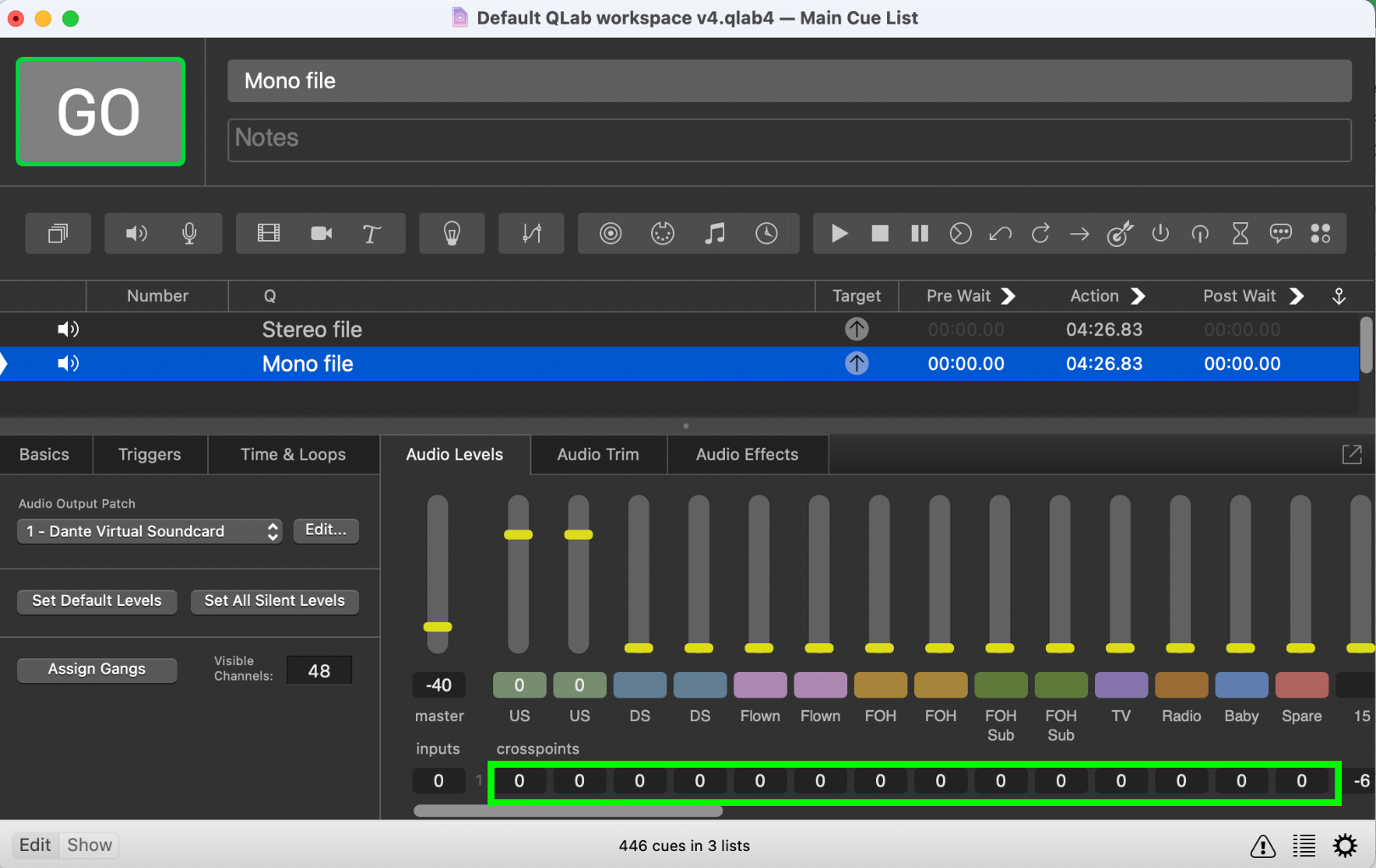Add a Wait cue via hourglass icon
Image resolution: width=1376 pixels, height=868 pixels.
pos(1240,233)
